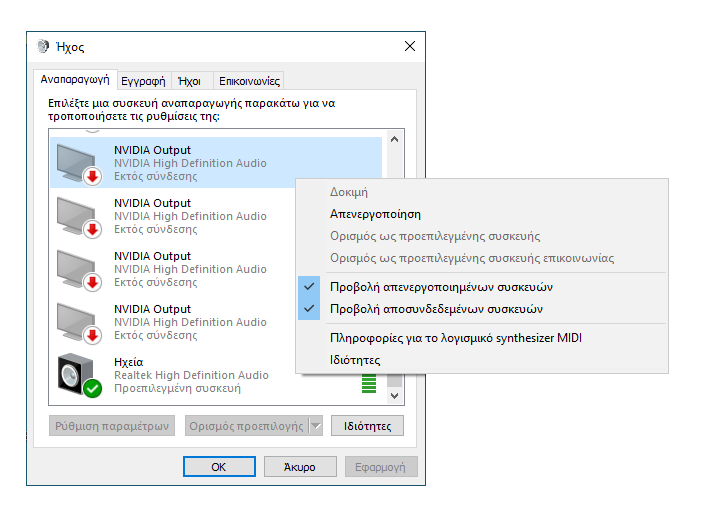This screenshot has width=702, height=515.
Task: Click Ορισμός ως προεπιλεγμένης συσκευής επικοινωνίας
Action: coord(482,258)
